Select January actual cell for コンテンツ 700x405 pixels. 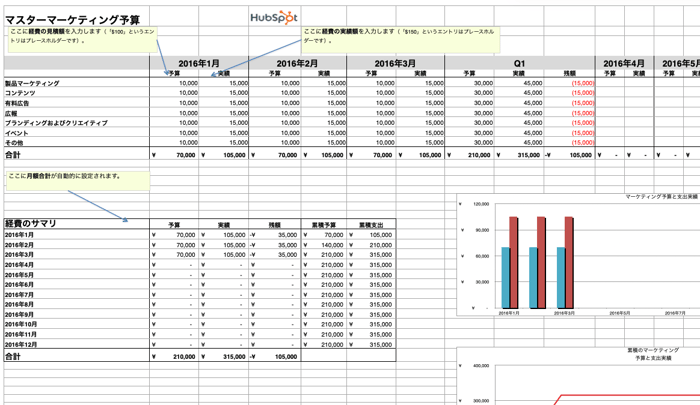tap(224, 93)
